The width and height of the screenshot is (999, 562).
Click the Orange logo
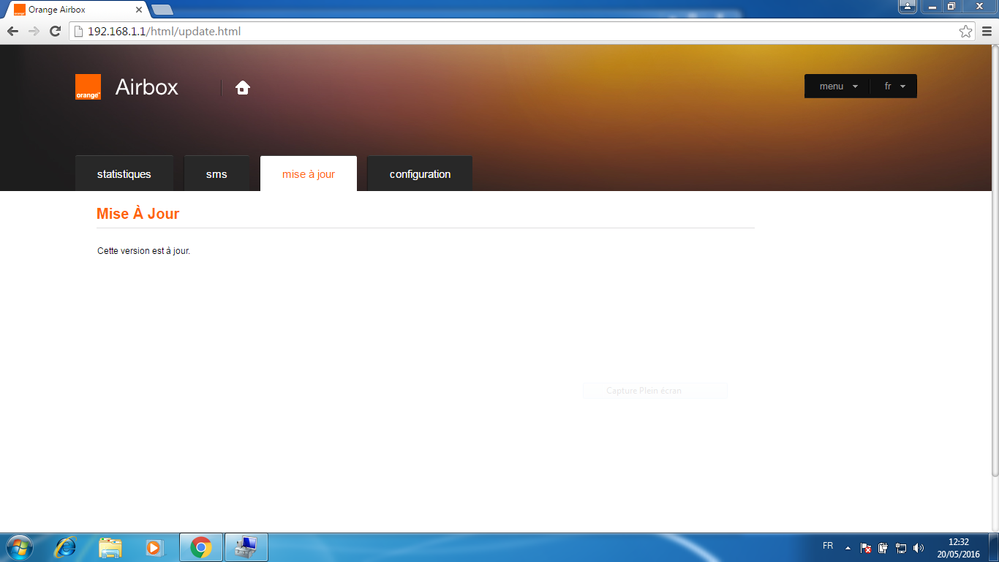click(x=88, y=87)
